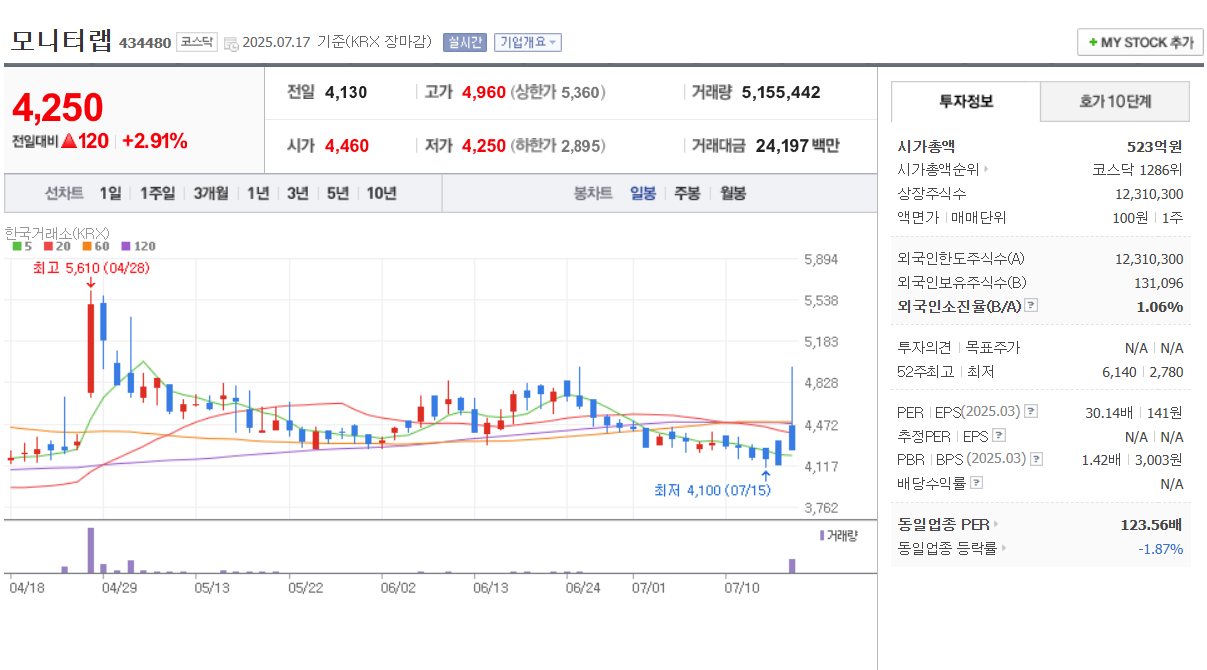Click the current price 4,250

58,107
